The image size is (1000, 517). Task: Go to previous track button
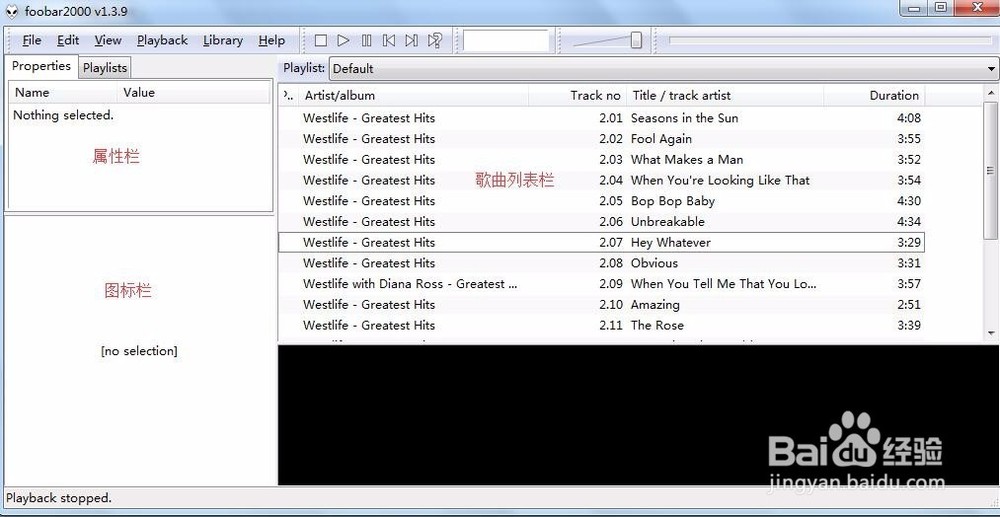coord(388,41)
